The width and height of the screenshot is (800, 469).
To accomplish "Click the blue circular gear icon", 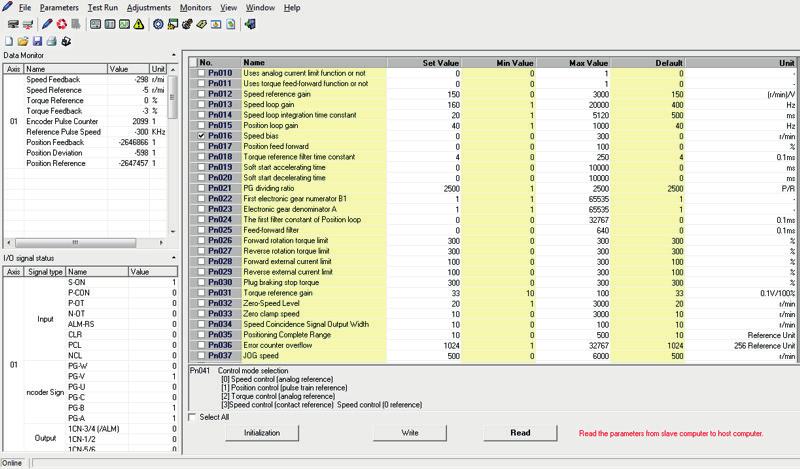I will pyautogui.click(x=158, y=24).
